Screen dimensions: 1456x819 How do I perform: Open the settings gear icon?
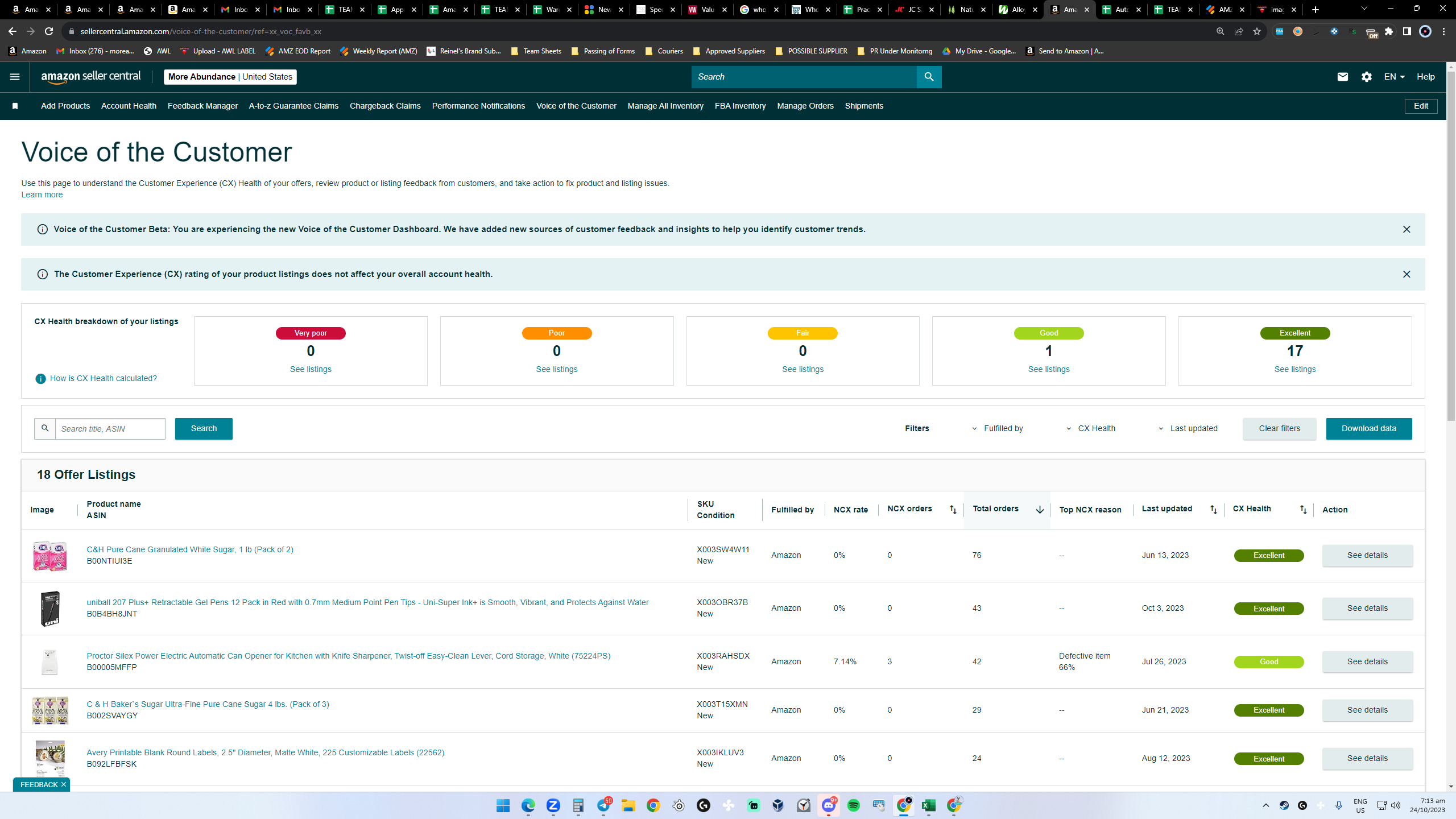pyautogui.click(x=1367, y=77)
